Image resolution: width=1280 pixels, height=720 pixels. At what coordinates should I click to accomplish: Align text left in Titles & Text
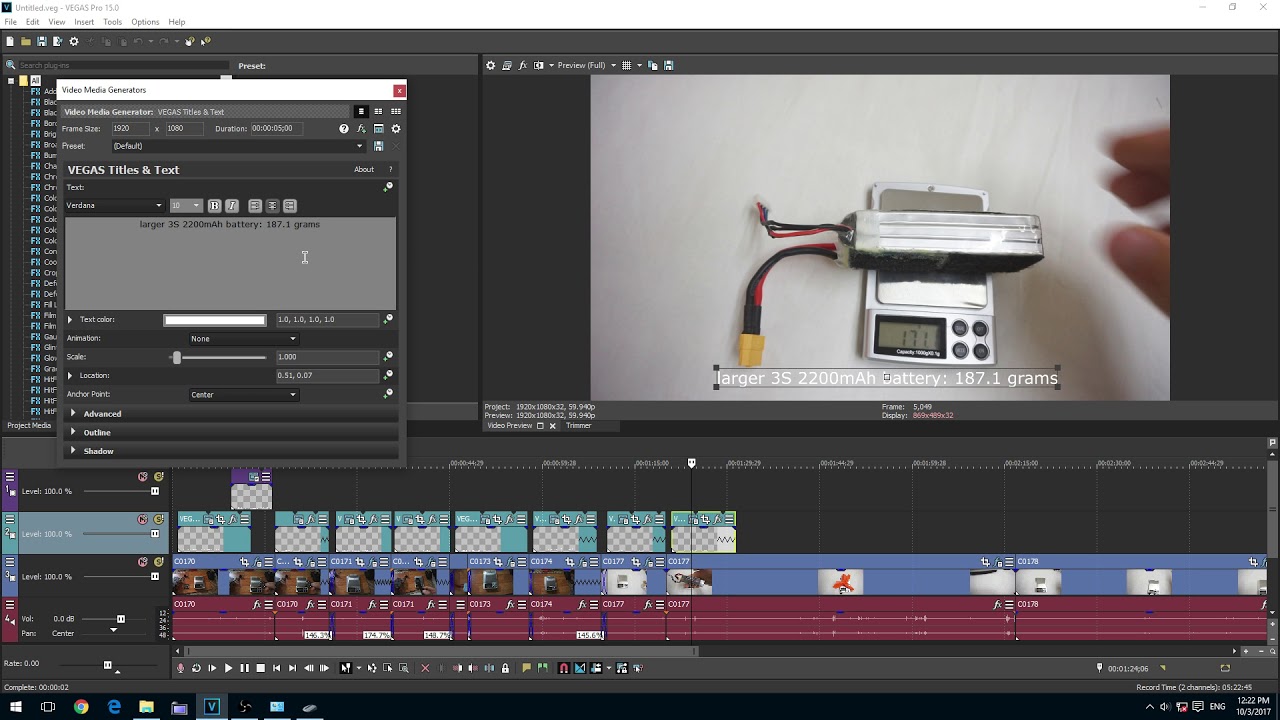coord(254,205)
